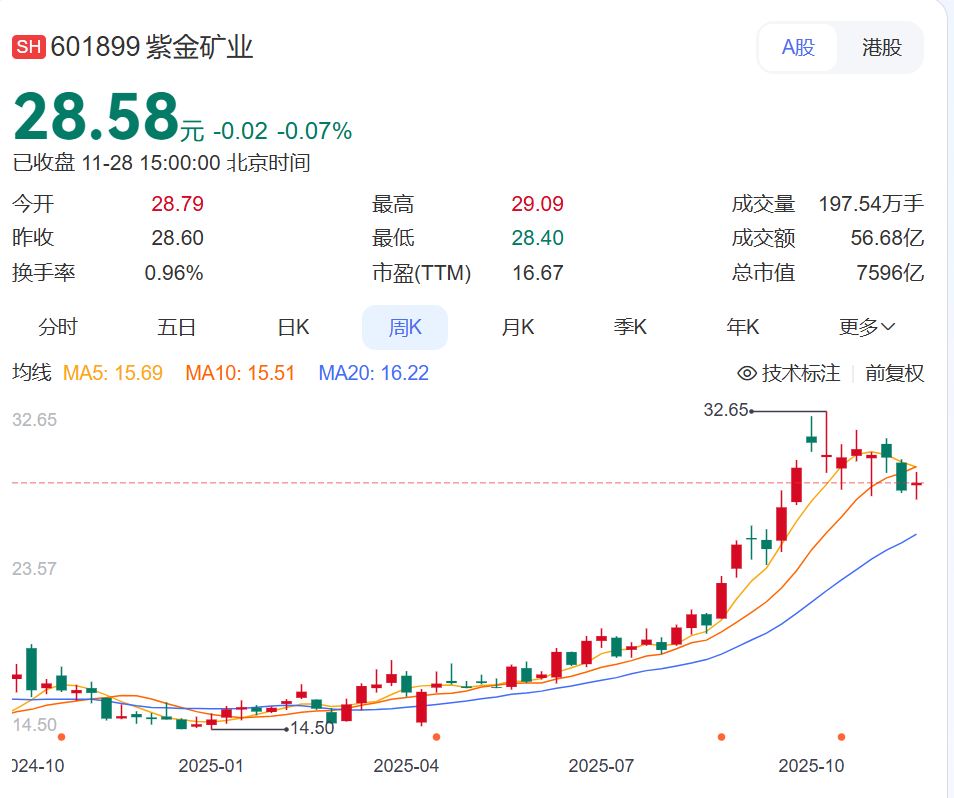Click the orange event dot near 2025-04
Image resolution: width=954 pixels, height=798 pixels.
[437, 737]
